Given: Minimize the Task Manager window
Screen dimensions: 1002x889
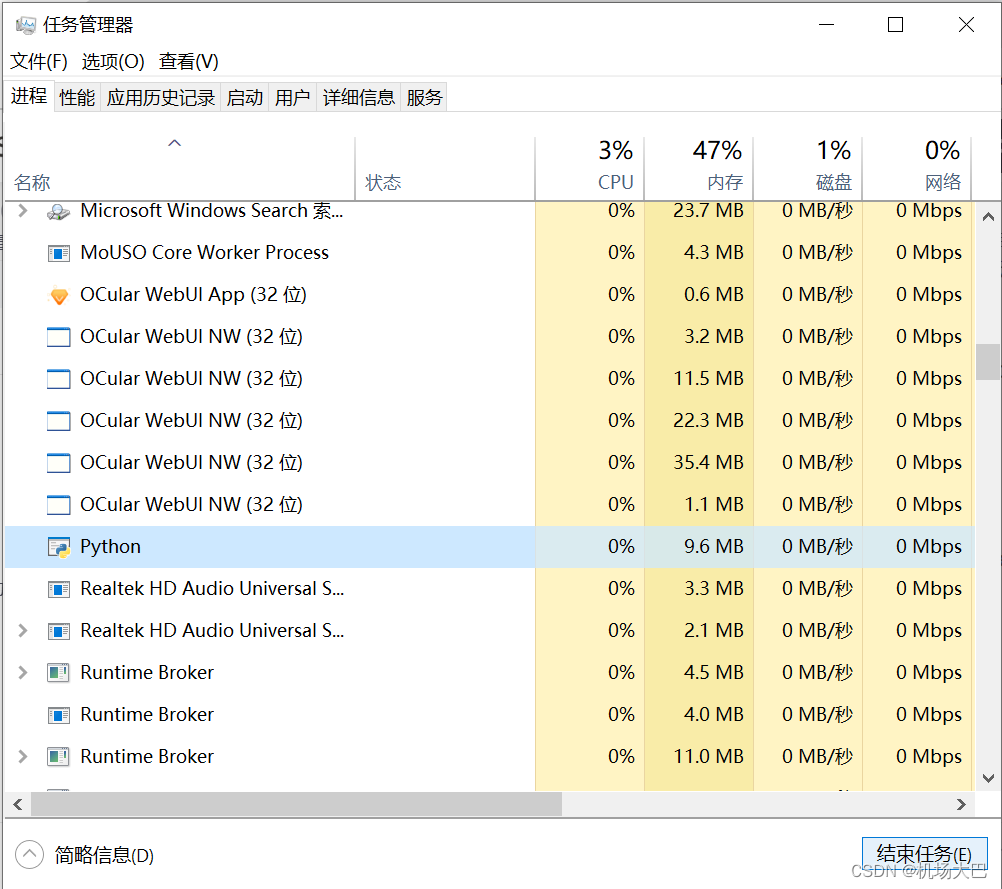Looking at the screenshot, I should tap(826, 25).
